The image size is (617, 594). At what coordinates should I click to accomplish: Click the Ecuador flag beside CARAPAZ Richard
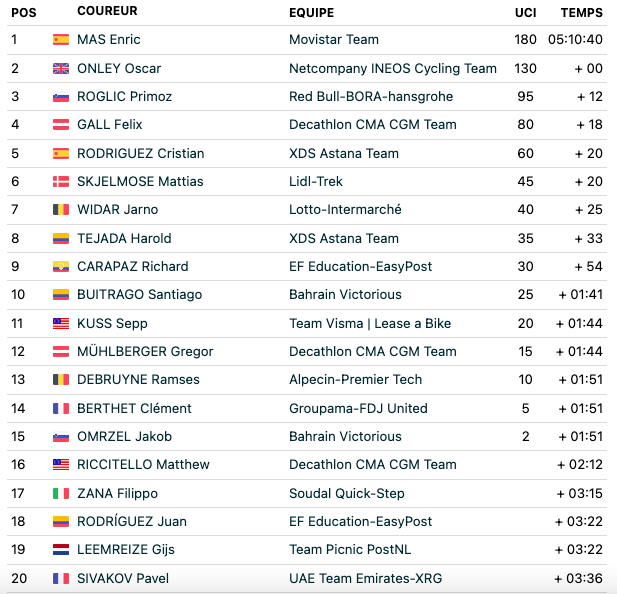[61, 266]
